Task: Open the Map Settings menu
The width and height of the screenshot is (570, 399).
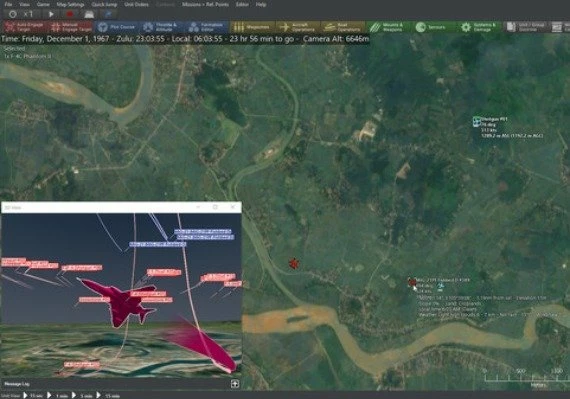Action: (70, 5)
